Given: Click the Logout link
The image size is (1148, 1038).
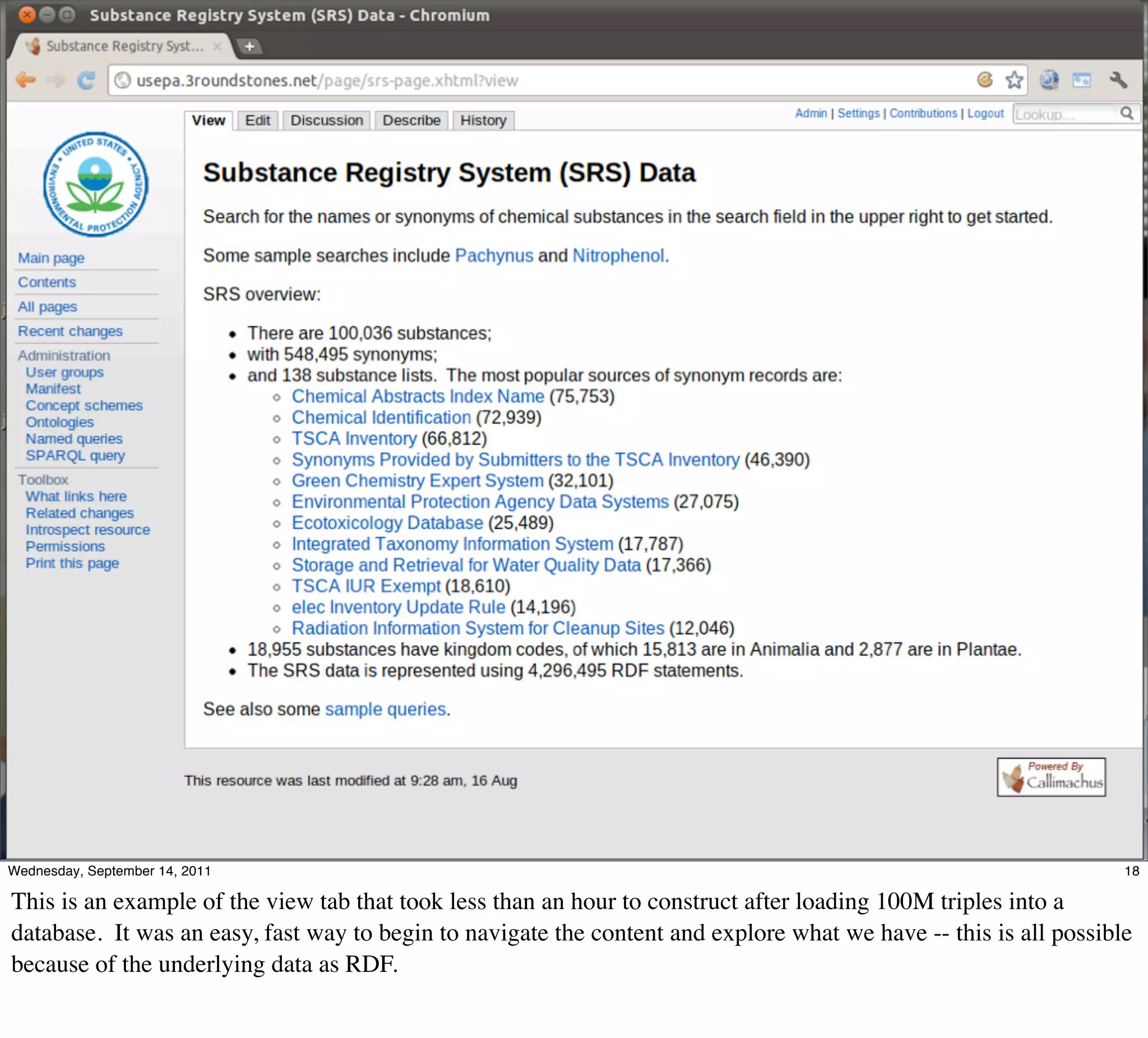Looking at the screenshot, I should pyautogui.click(x=985, y=113).
